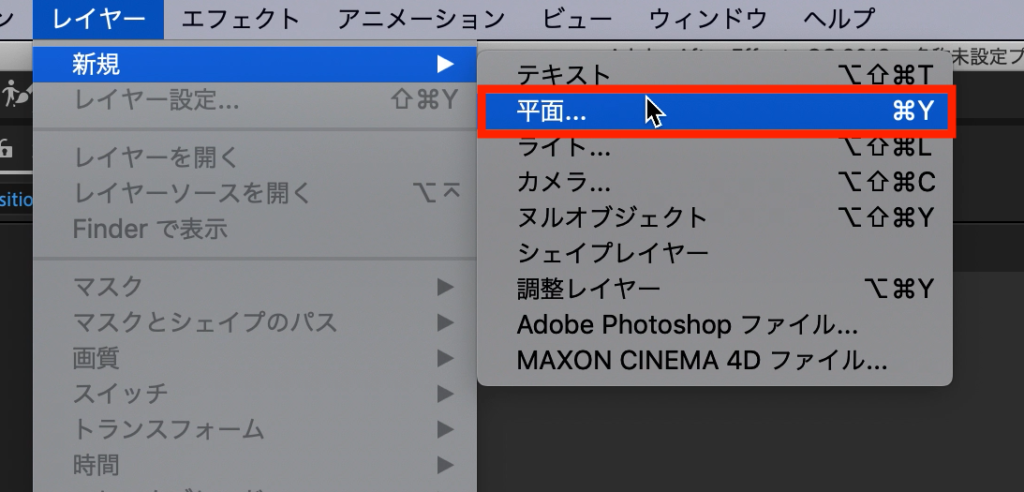Image resolution: width=1024 pixels, height=492 pixels.
Task: Choose テキスト from the new layer submenu
Action: coord(715,76)
